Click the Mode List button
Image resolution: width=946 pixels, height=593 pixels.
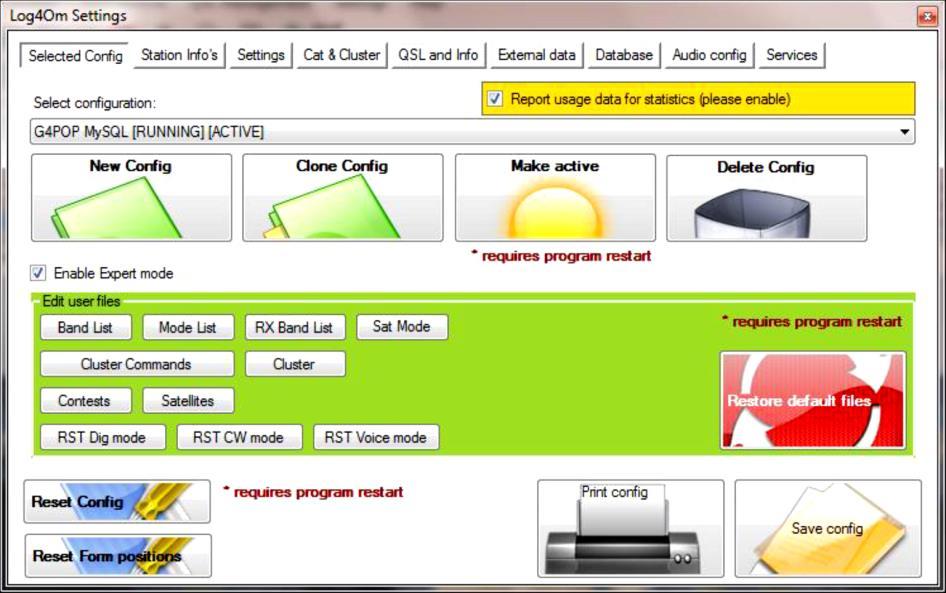[188, 328]
